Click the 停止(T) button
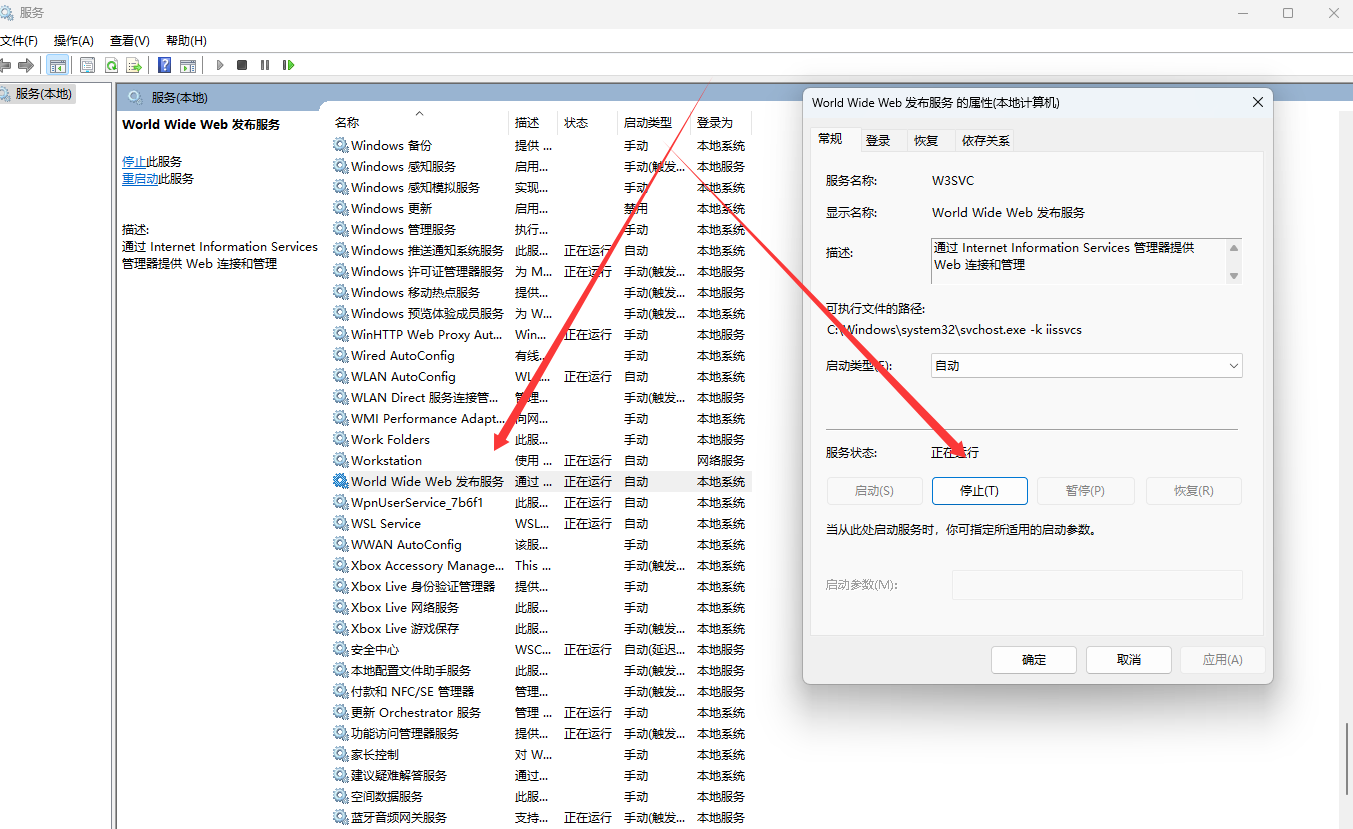Image resolution: width=1353 pixels, height=829 pixels. [x=979, y=490]
